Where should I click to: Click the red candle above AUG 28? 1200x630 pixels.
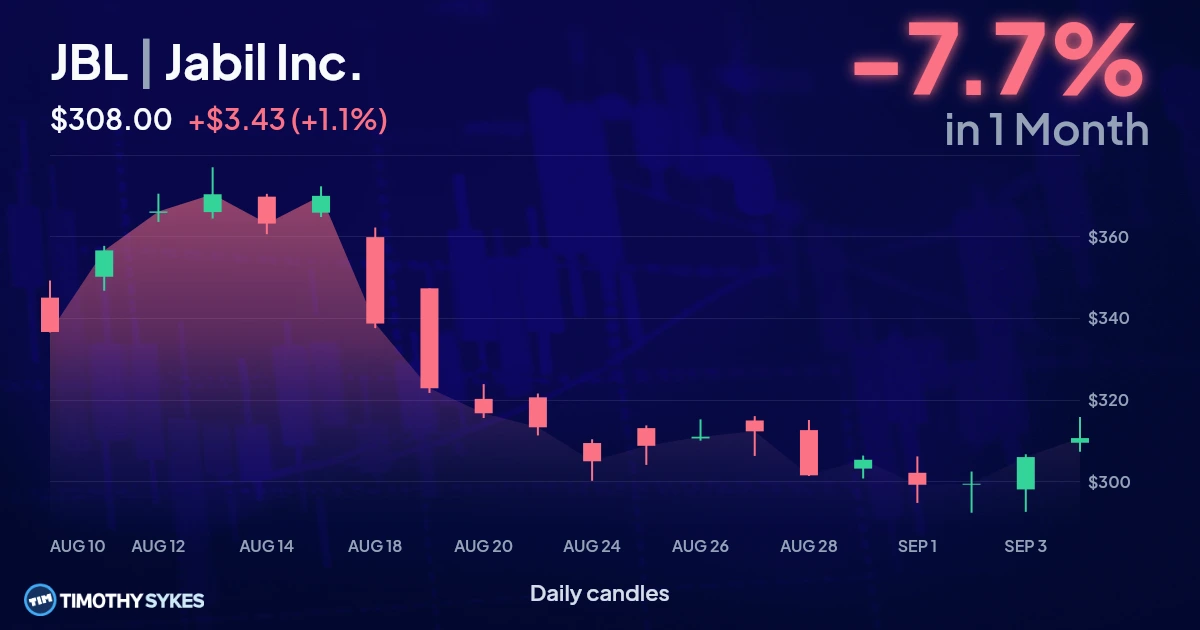809,452
